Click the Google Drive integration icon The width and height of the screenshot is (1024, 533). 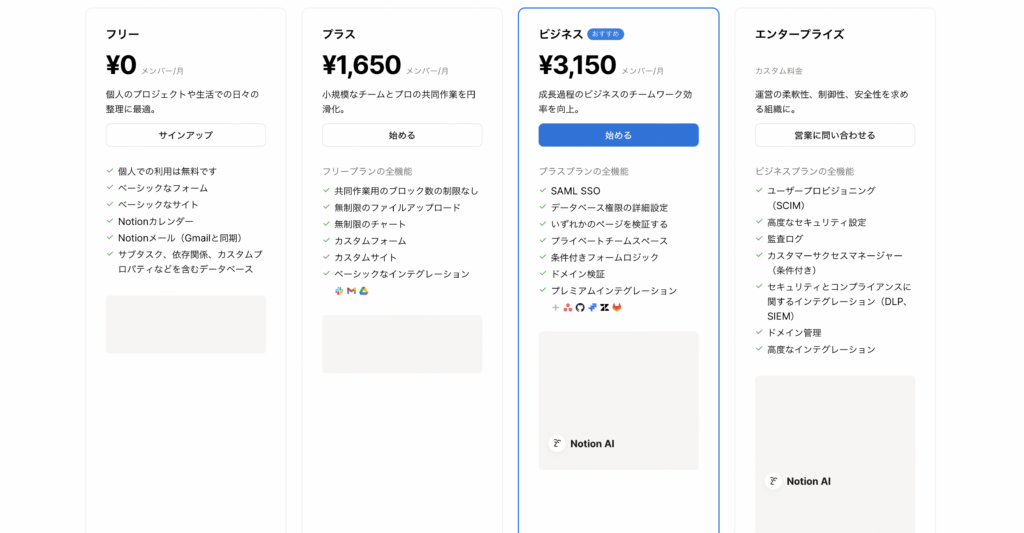[364, 291]
